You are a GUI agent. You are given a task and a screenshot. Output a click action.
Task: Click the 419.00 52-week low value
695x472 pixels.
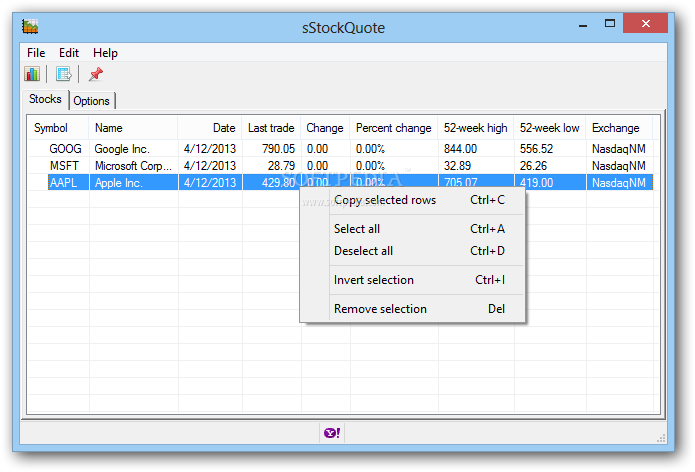point(537,183)
